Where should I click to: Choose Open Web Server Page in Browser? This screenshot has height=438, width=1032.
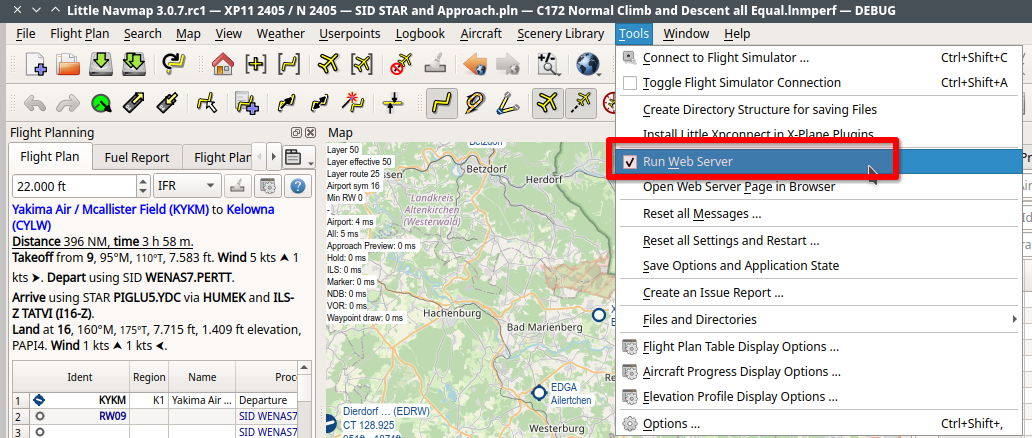pyautogui.click(x=817, y=187)
